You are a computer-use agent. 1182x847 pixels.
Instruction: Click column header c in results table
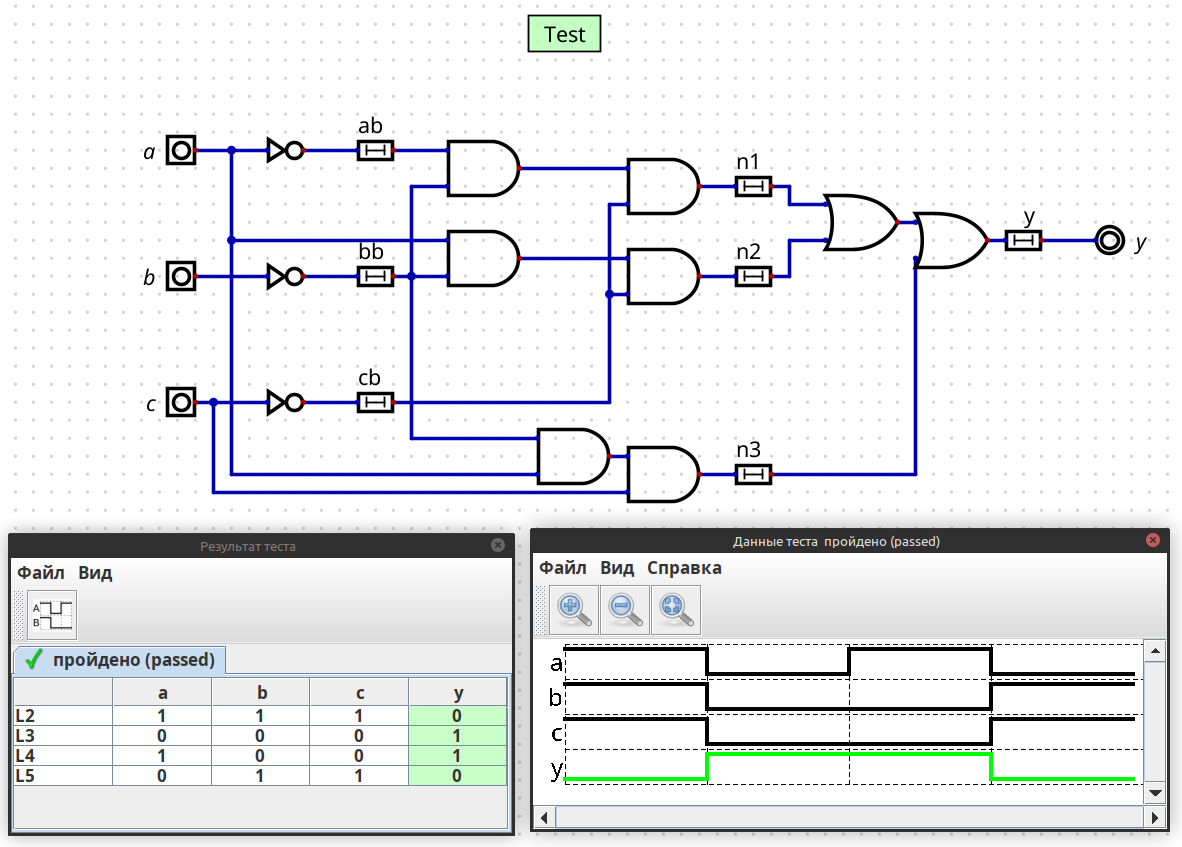click(x=360, y=693)
